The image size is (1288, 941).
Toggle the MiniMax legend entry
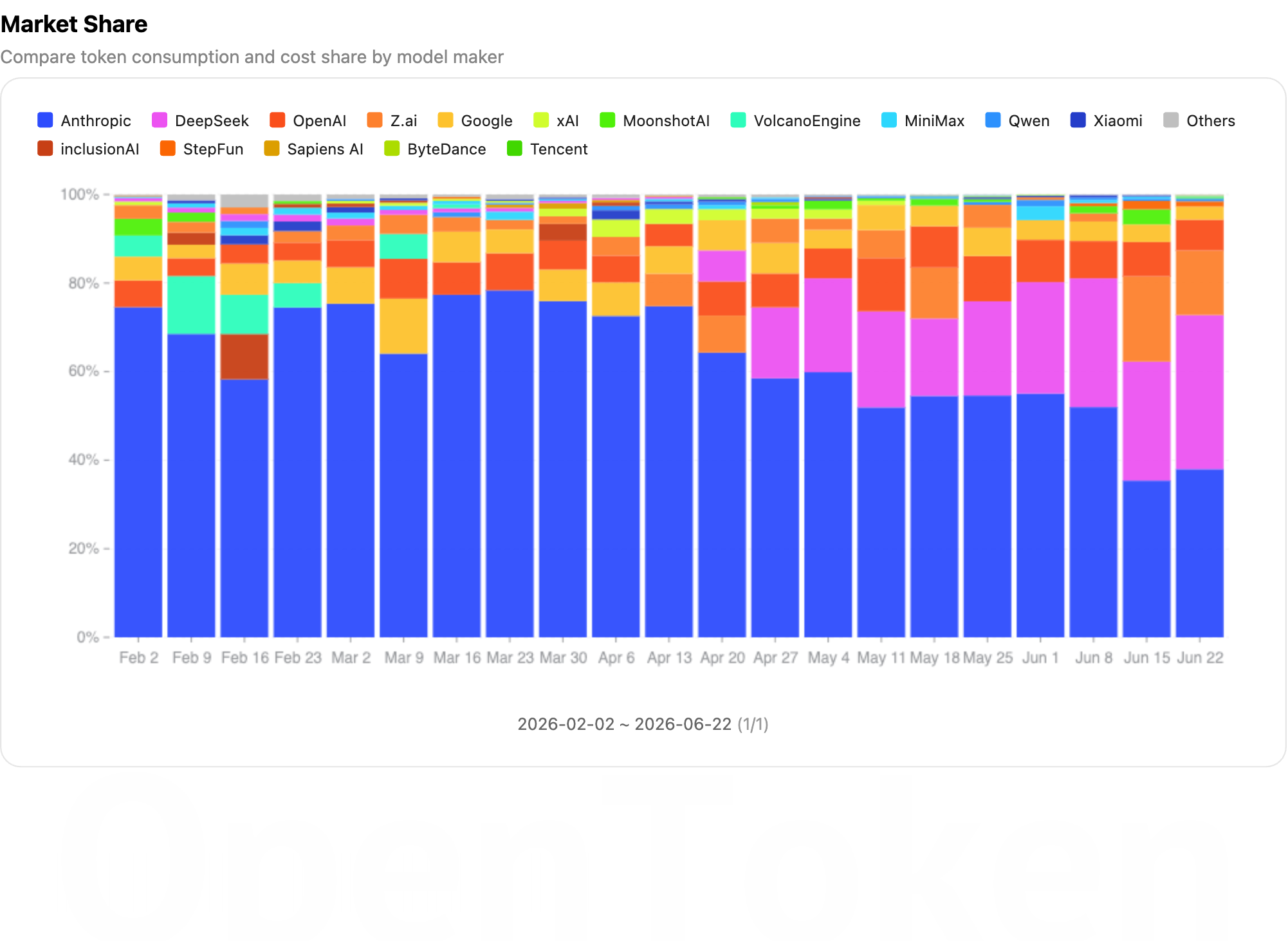[923, 120]
